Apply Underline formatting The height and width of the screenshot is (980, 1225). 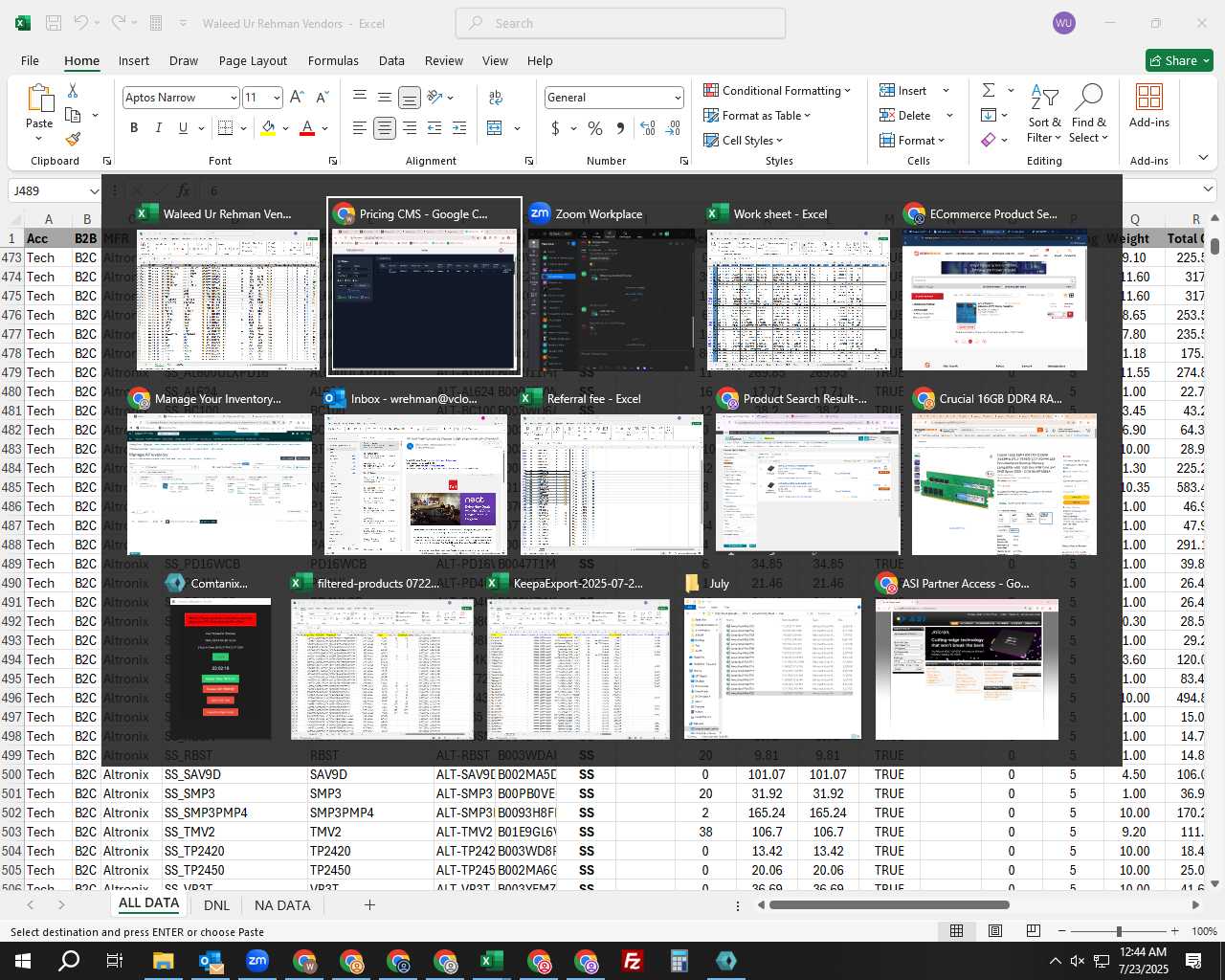(x=183, y=128)
